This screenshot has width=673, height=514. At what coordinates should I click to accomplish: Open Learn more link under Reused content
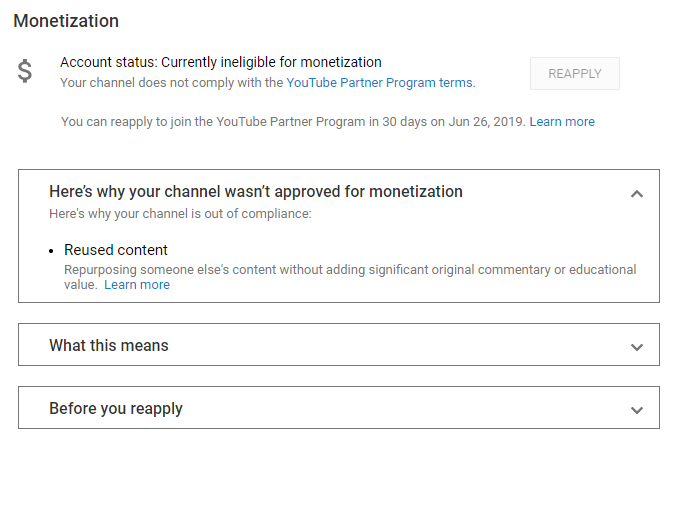click(137, 285)
